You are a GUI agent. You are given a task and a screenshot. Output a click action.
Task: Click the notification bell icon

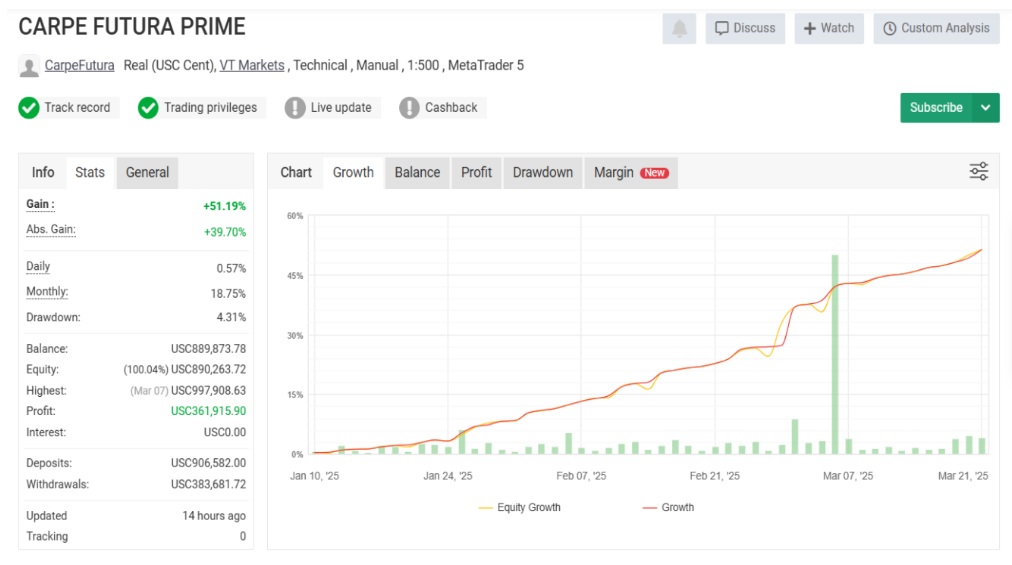pos(679,28)
